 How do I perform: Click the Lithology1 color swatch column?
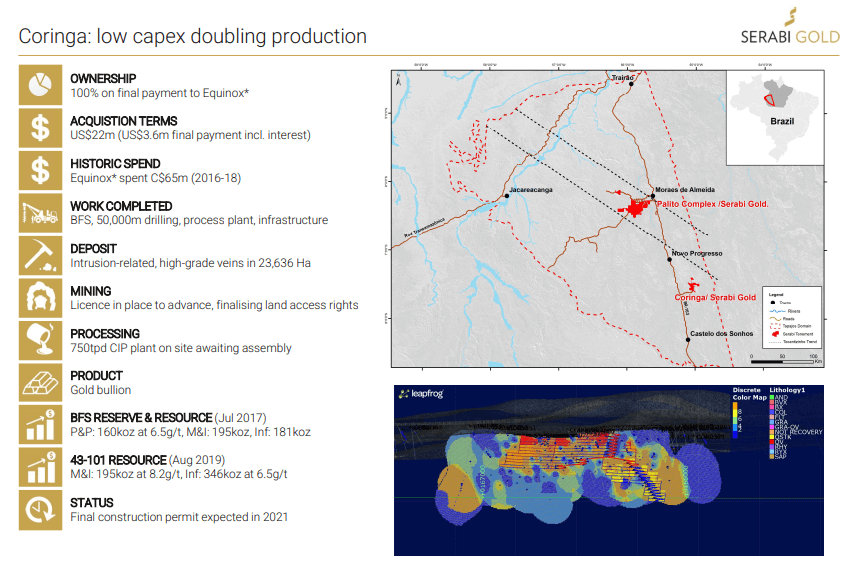pos(771,427)
